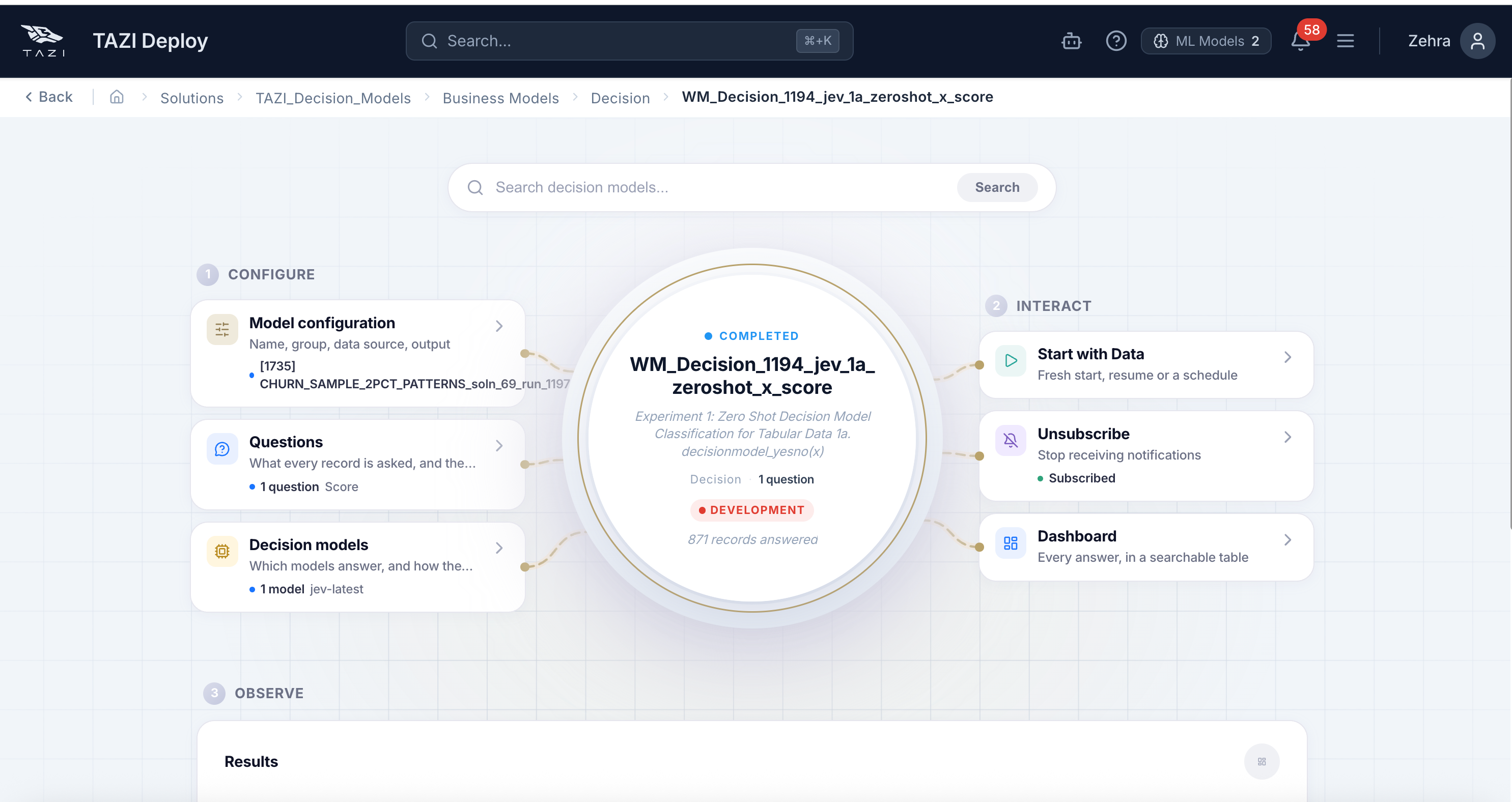The width and height of the screenshot is (1512, 802).
Task: Click the '1 question Score' text in Questions card
Action: (309, 487)
